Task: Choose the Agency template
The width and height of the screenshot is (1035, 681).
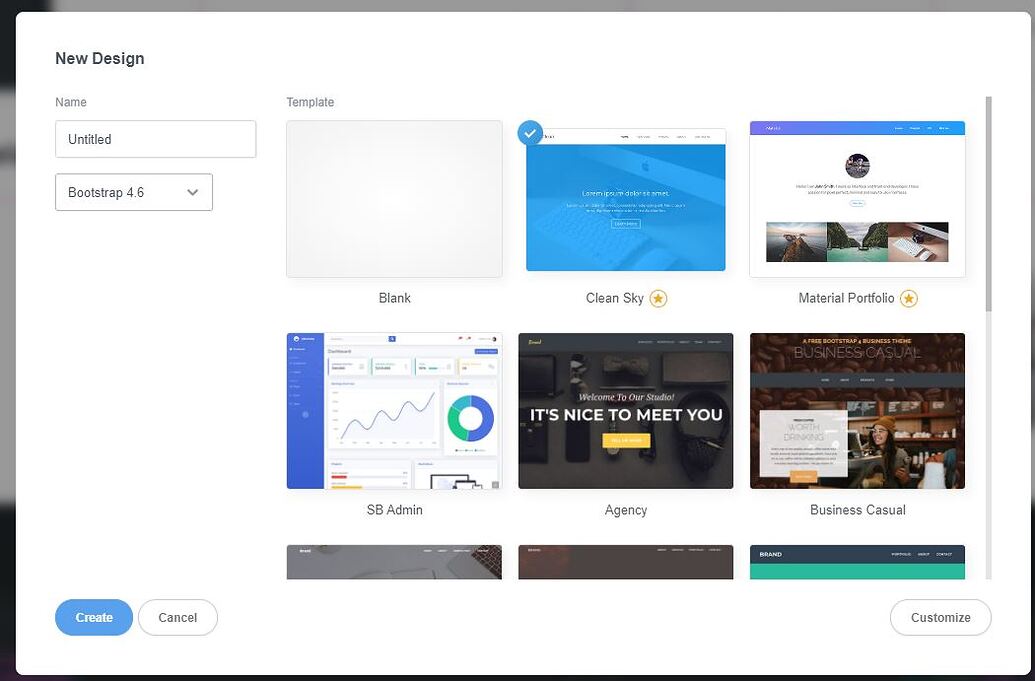Action: [x=625, y=410]
